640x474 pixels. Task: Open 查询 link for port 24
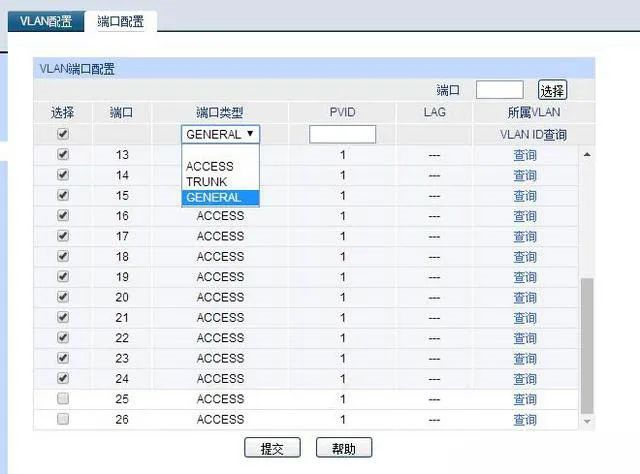(525, 379)
